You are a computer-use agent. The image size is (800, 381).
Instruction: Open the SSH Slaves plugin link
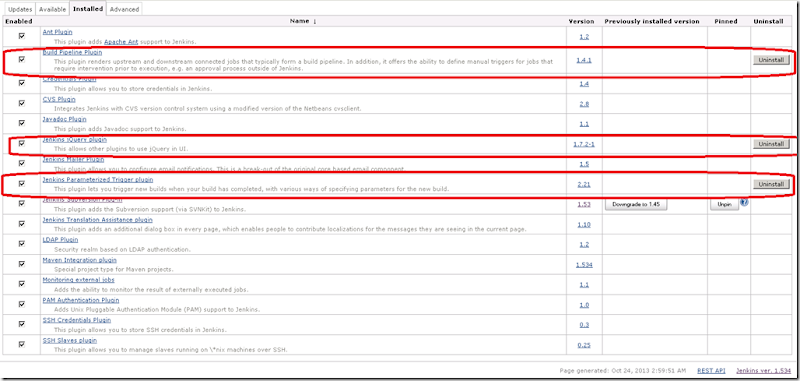tap(70, 340)
